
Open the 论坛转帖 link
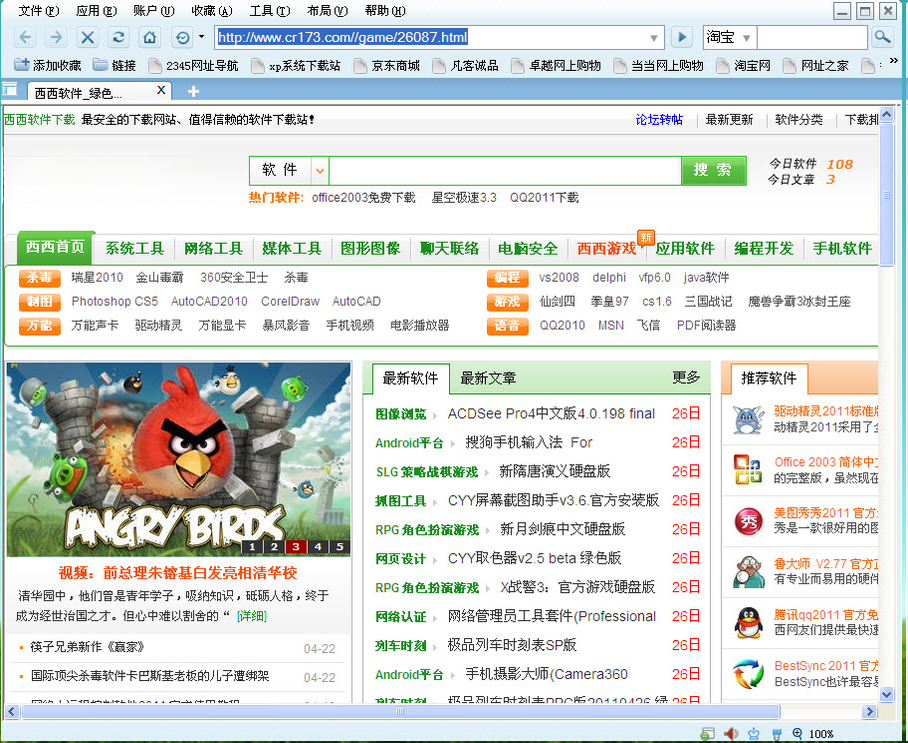[x=659, y=120]
